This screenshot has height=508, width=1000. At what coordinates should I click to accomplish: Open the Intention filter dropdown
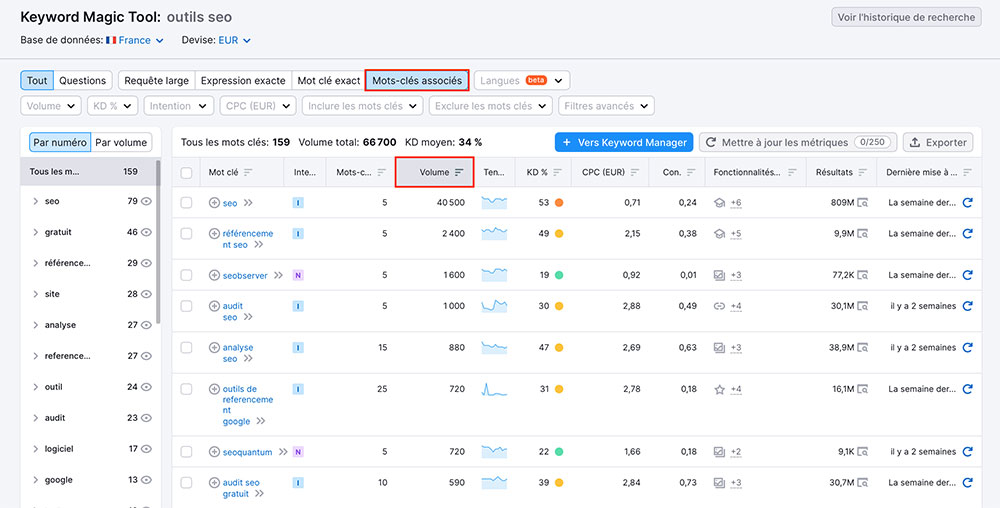179,106
